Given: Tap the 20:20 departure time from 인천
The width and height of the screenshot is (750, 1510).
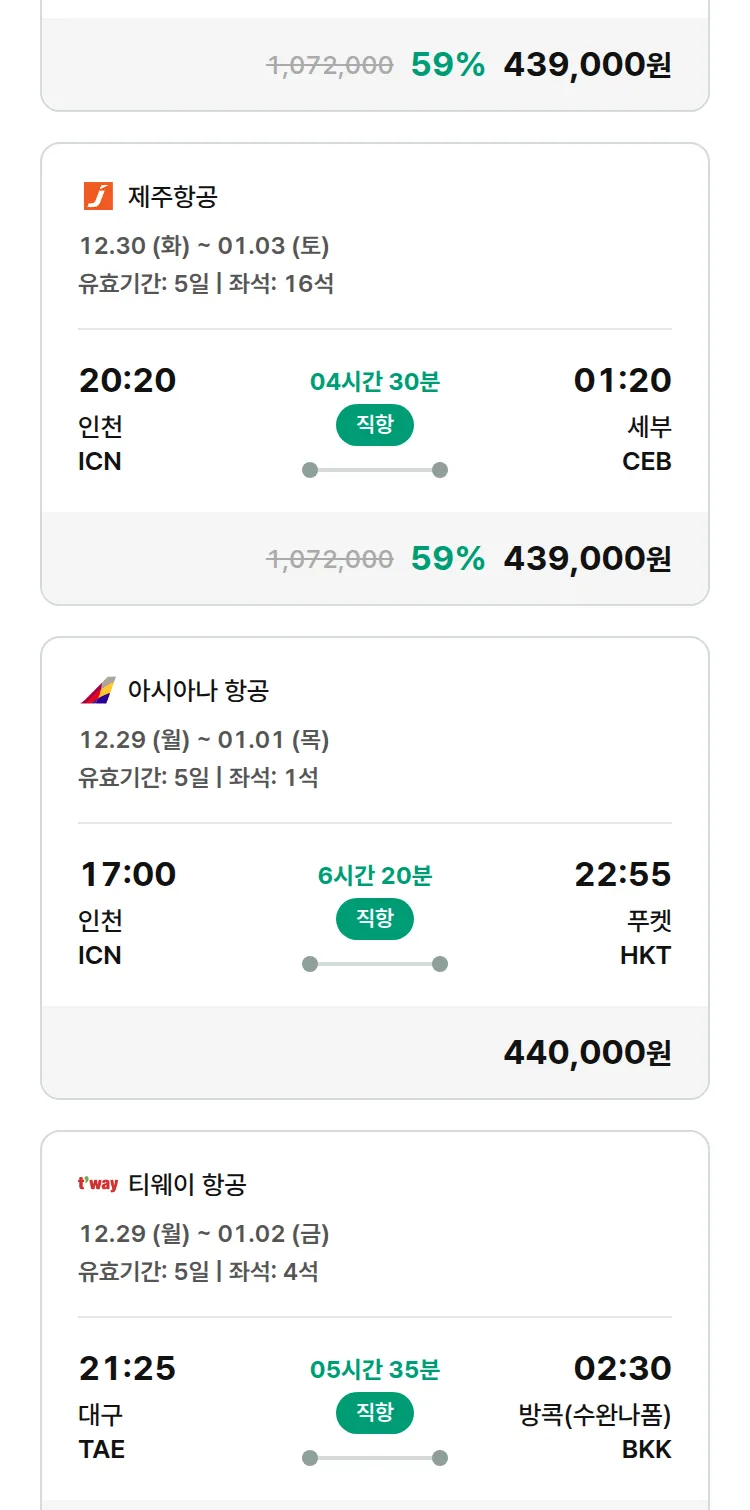Looking at the screenshot, I should 127,380.
